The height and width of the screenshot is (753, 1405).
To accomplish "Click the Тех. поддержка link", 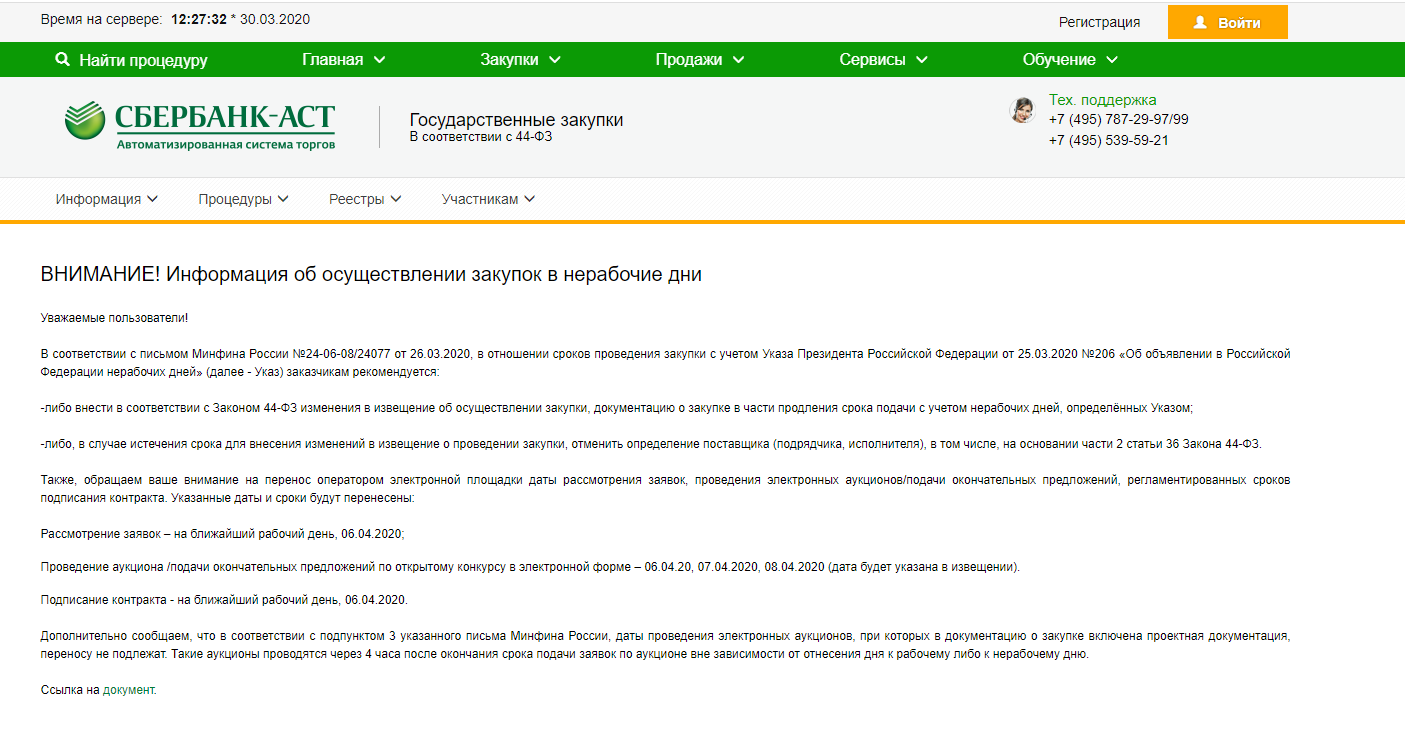I will point(1102,100).
